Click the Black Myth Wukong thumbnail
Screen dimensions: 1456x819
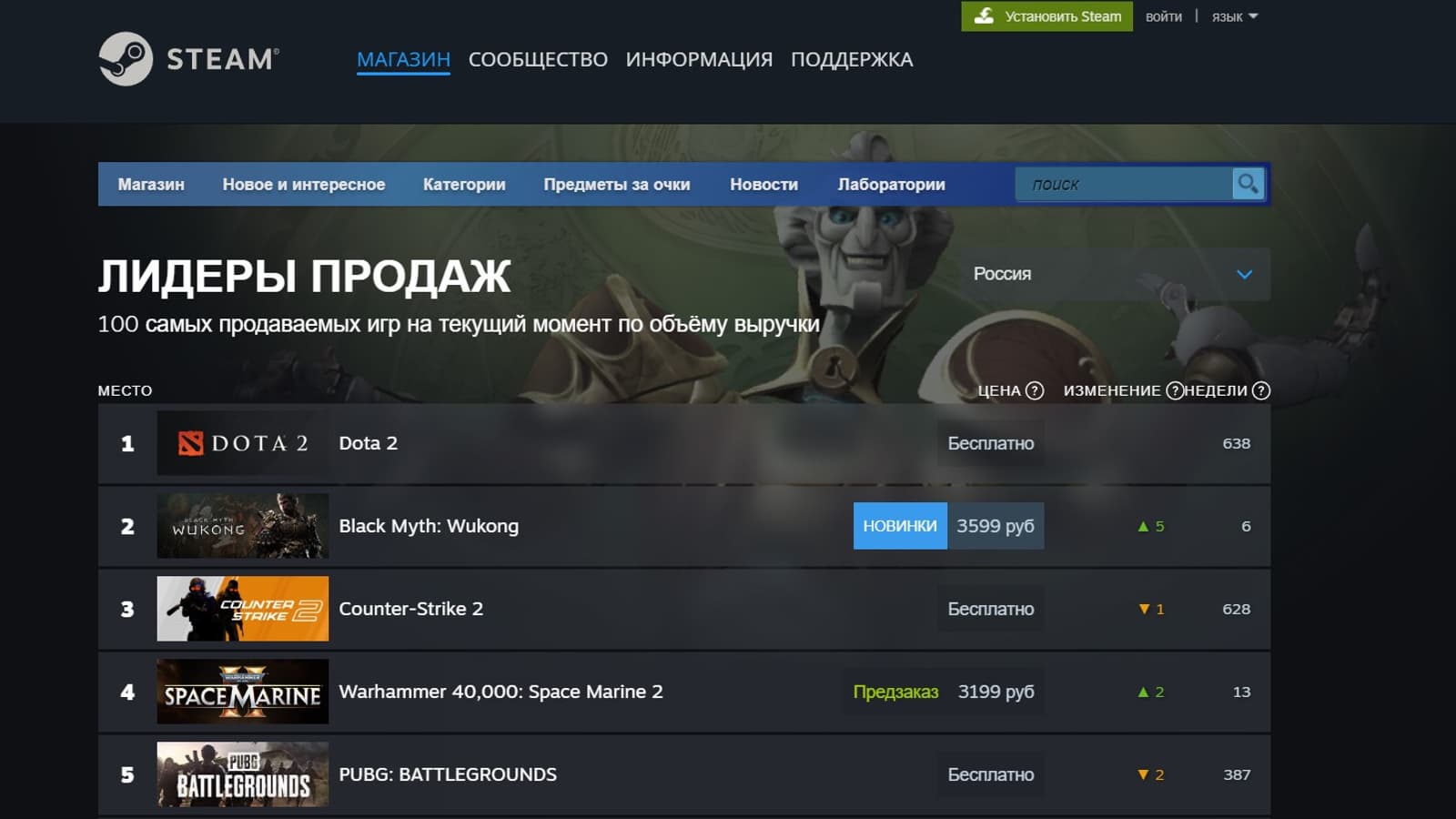click(242, 526)
